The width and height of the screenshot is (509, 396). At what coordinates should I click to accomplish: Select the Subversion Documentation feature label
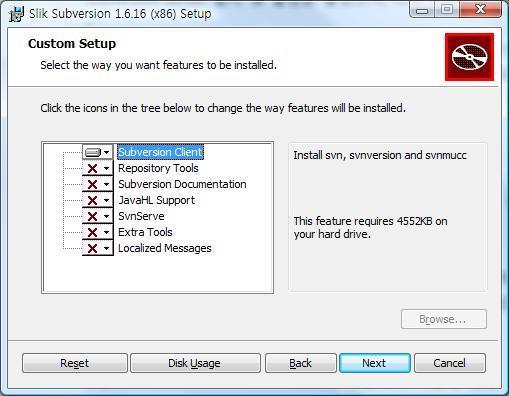pyautogui.click(x=182, y=184)
